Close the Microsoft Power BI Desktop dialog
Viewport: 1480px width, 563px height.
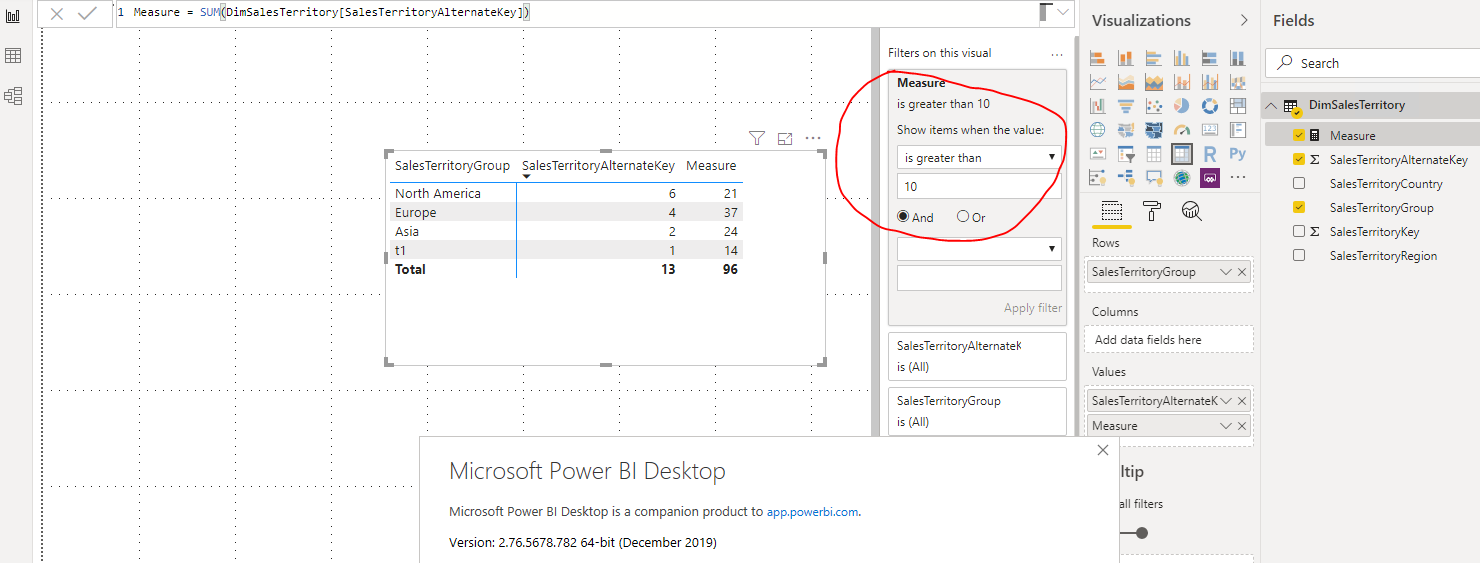pyautogui.click(x=1103, y=451)
